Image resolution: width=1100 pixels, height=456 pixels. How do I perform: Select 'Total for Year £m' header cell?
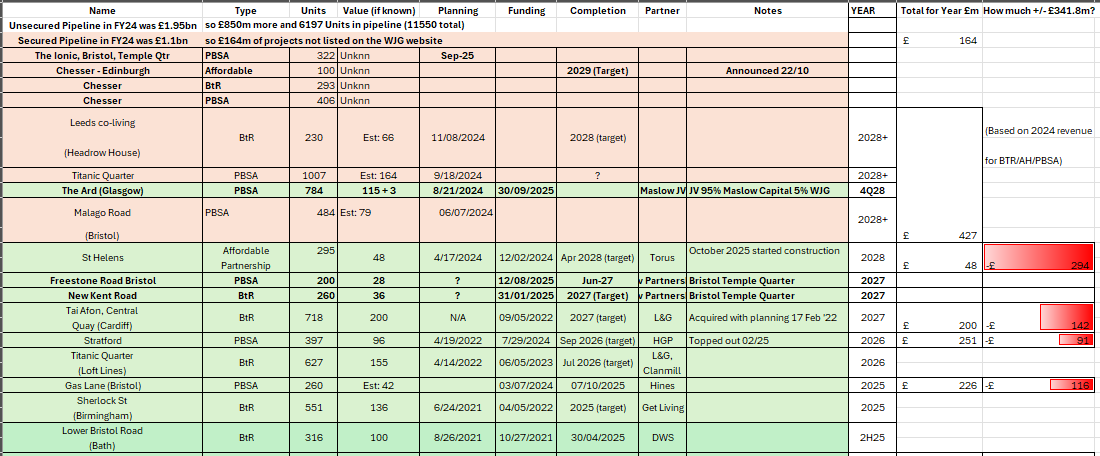(x=940, y=11)
